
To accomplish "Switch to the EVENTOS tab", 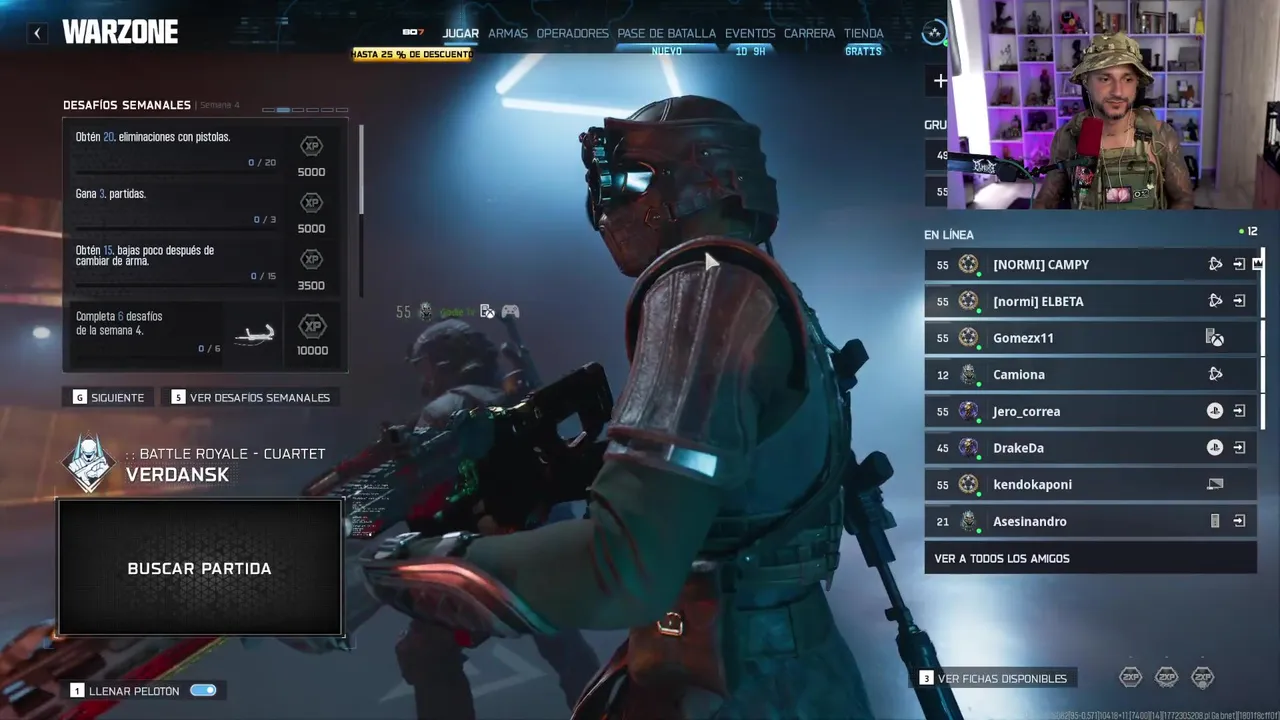I will (x=750, y=33).
